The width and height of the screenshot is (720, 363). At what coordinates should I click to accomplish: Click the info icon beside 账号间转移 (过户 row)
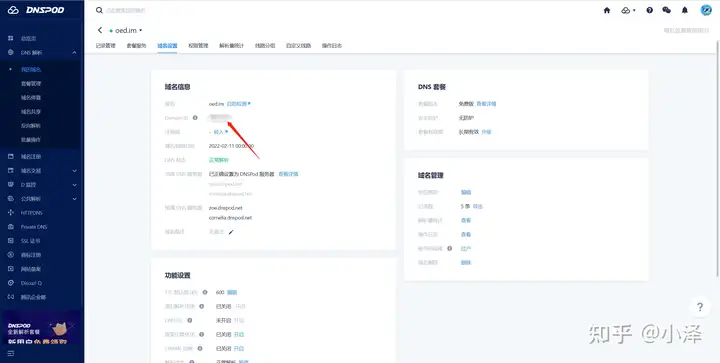click(450, 248)
